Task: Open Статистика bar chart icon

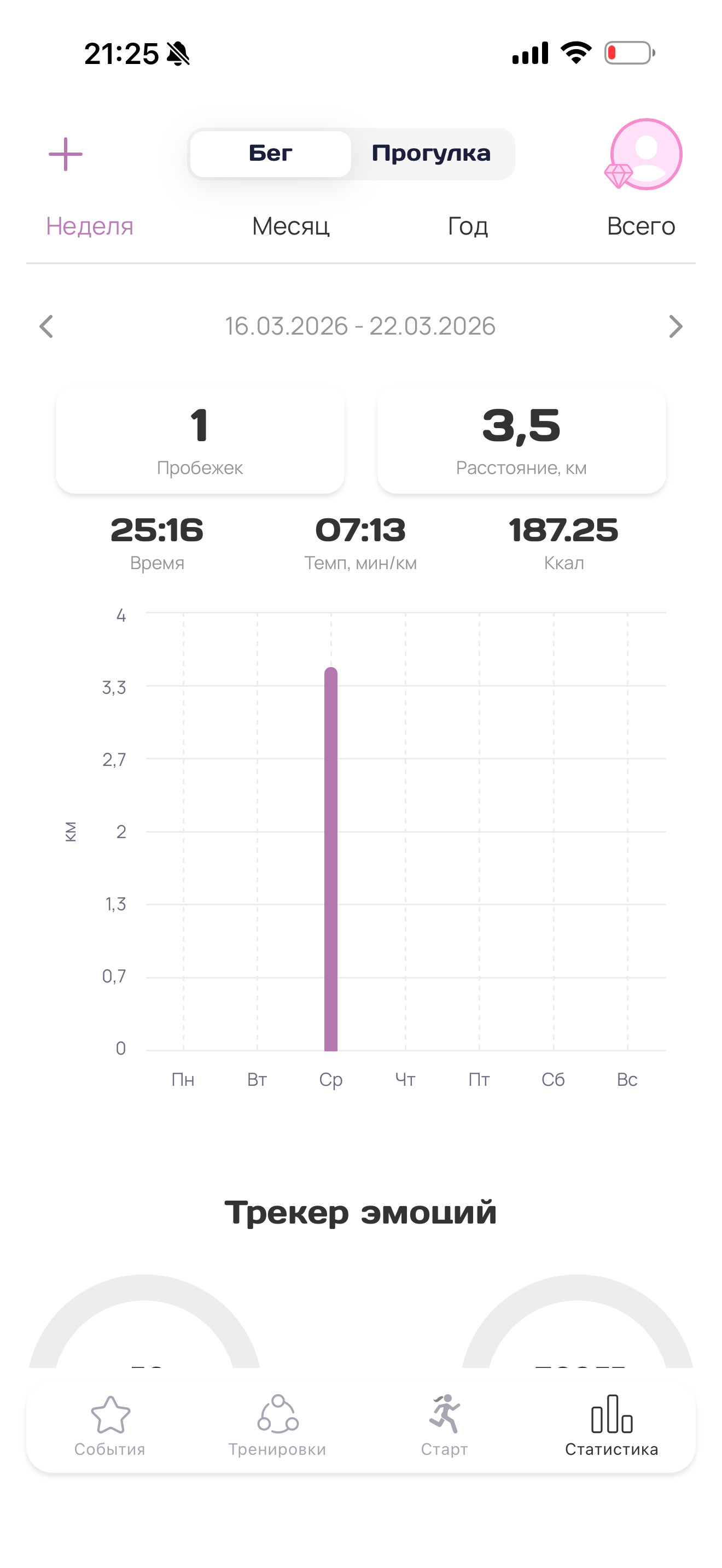Action: (612, 1414)
